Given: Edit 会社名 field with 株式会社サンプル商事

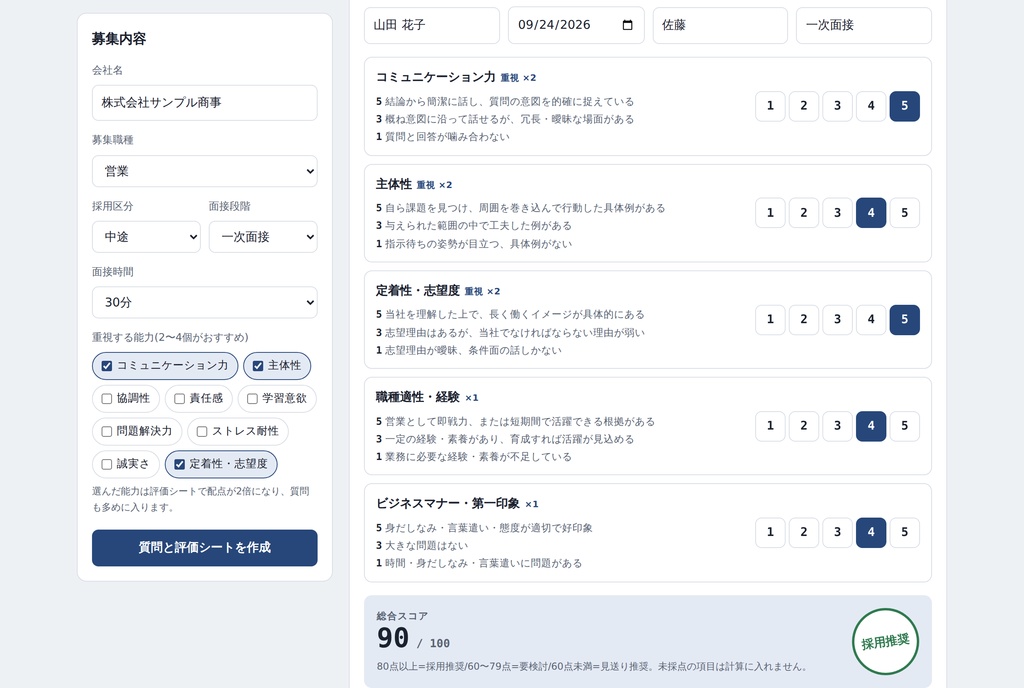Looking at the screenshot, I should click(204, 102).
